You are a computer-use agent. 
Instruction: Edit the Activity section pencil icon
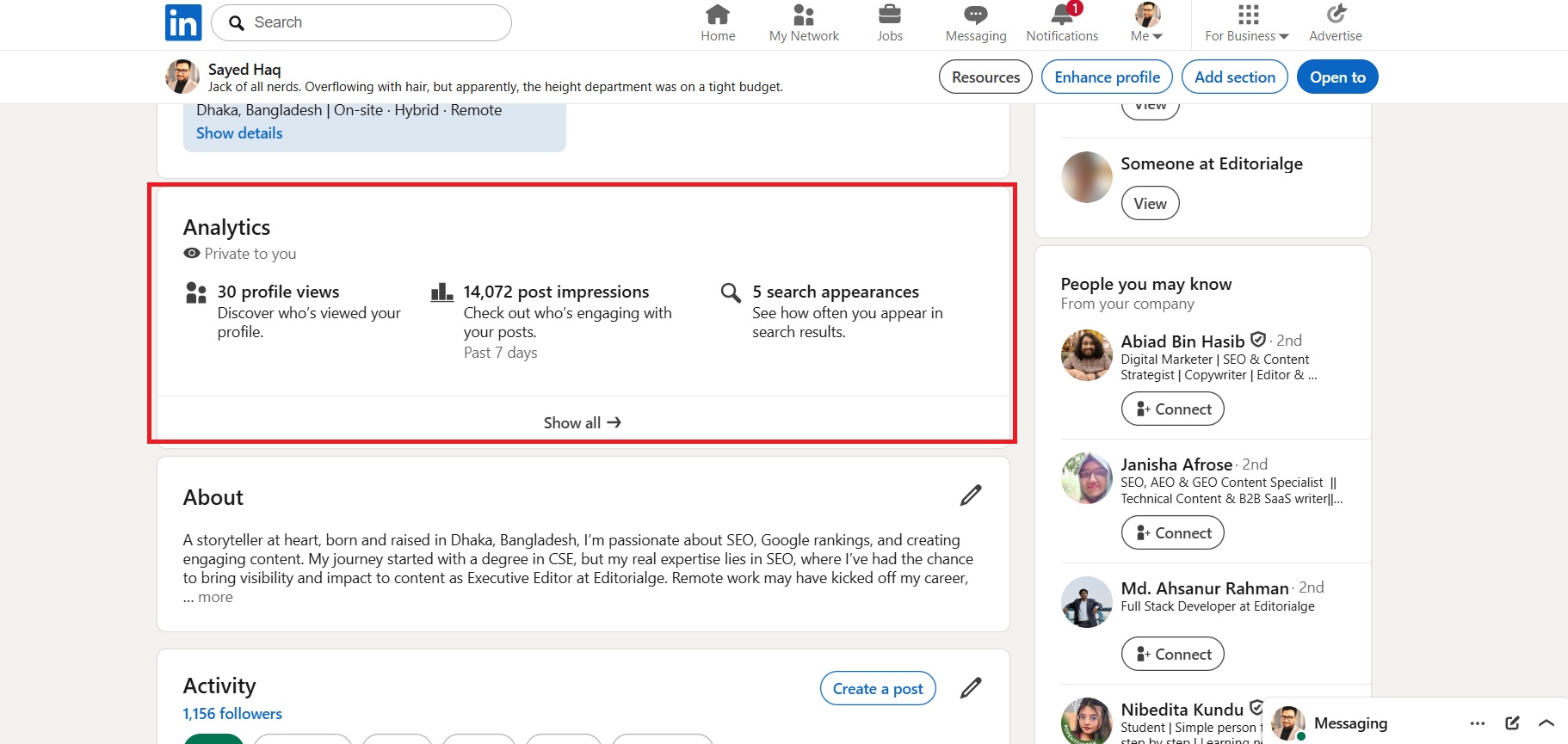click(x=971, y=688)
